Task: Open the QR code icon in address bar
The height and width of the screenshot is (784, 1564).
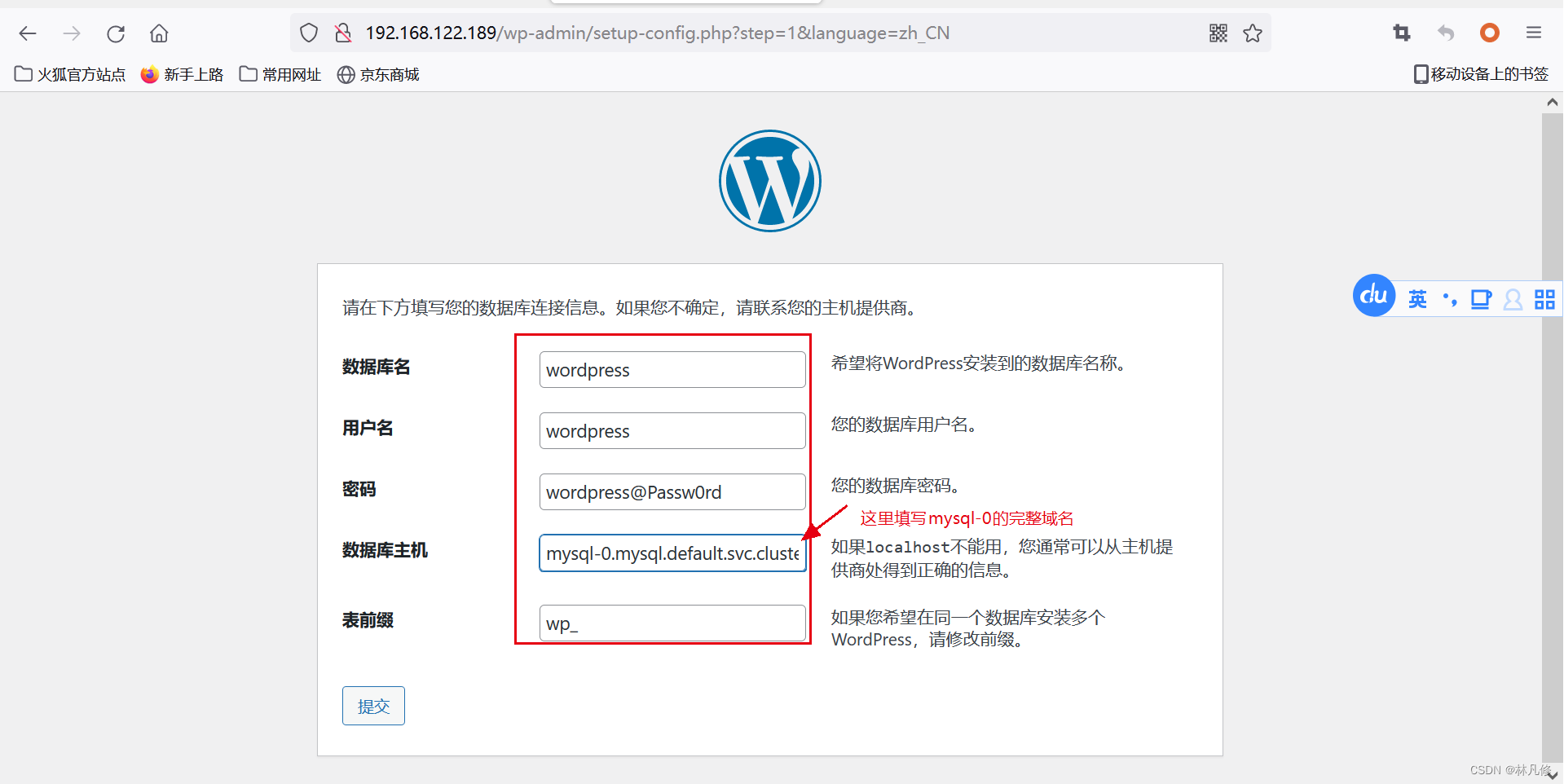Action: coord(1218,33)
